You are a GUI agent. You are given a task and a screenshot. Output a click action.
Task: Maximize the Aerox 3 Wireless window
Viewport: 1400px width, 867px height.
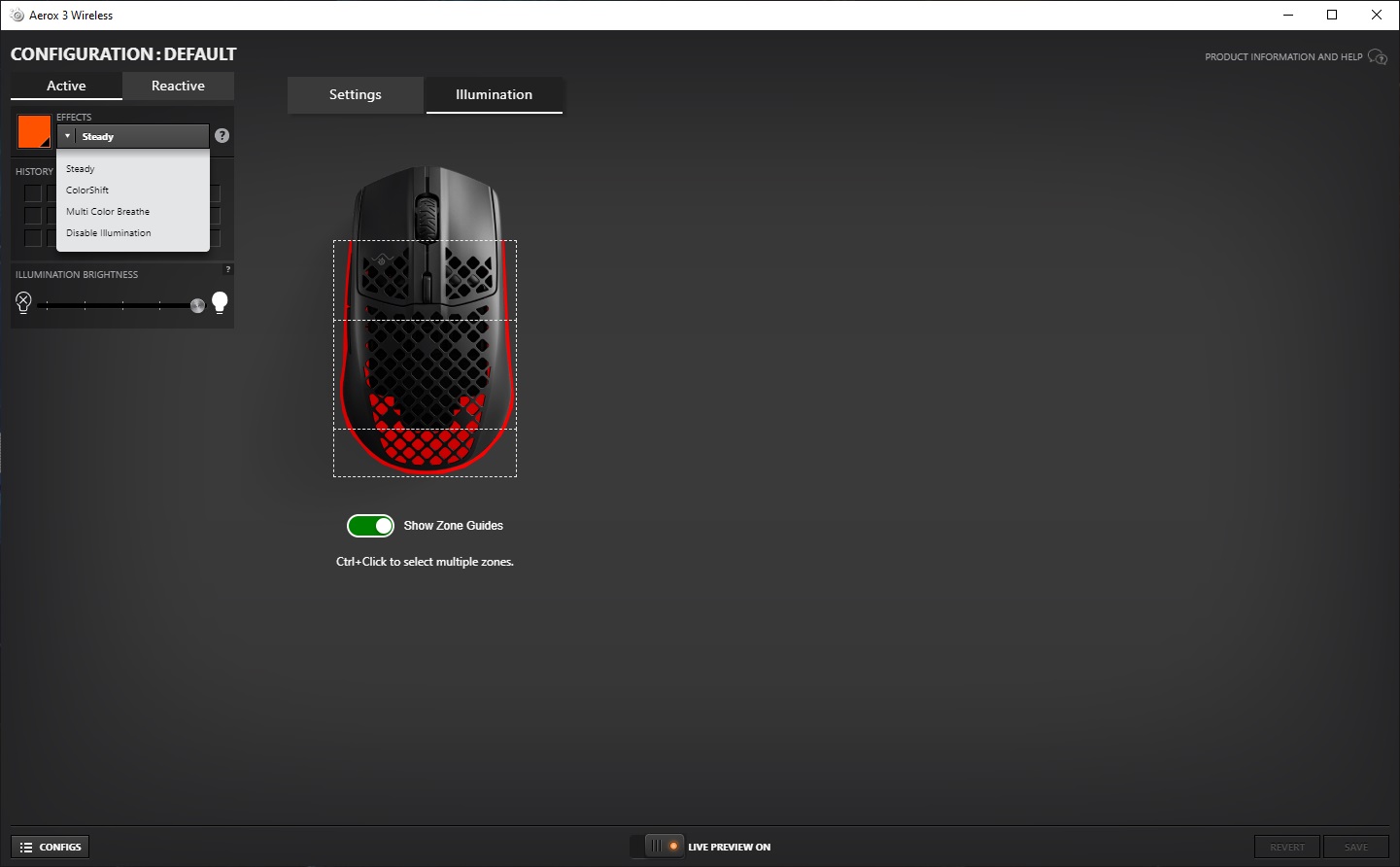coord(1332,15)
